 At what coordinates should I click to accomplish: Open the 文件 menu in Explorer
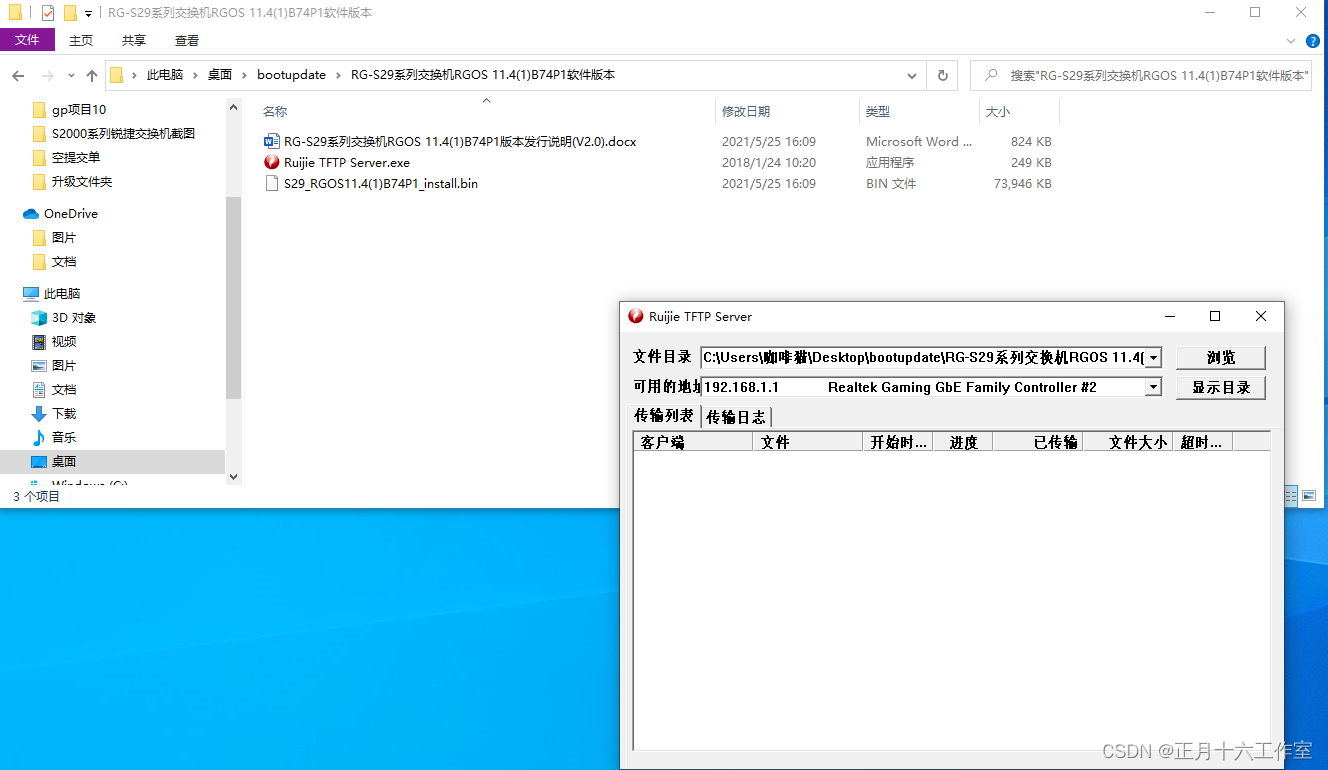[27, 40]
